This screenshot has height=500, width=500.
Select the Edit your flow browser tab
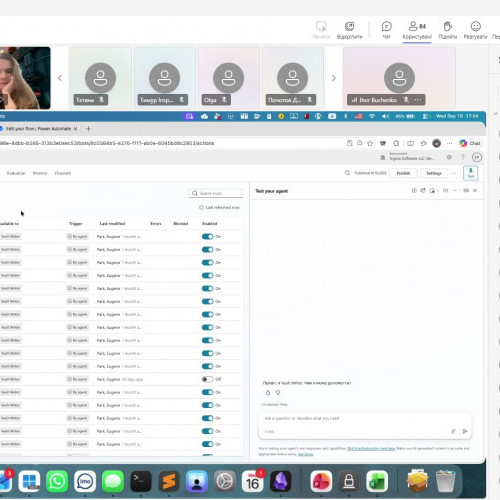pyautogui.click(x=38, y=129)
